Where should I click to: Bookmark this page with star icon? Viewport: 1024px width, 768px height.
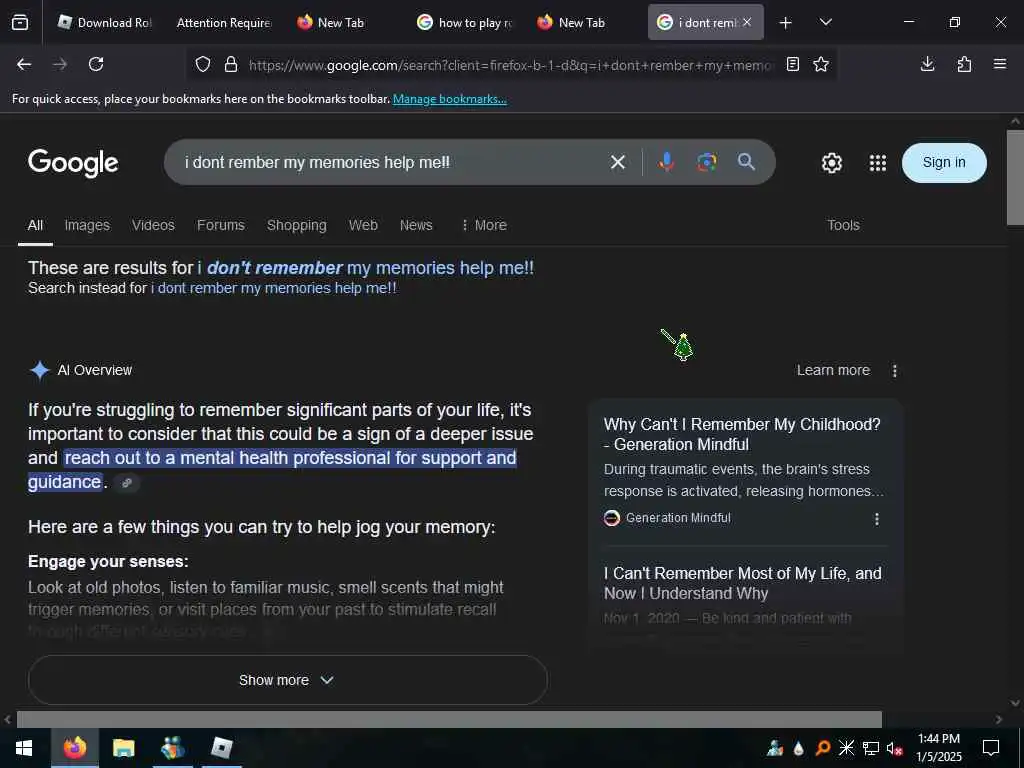(x=821, y=64)
